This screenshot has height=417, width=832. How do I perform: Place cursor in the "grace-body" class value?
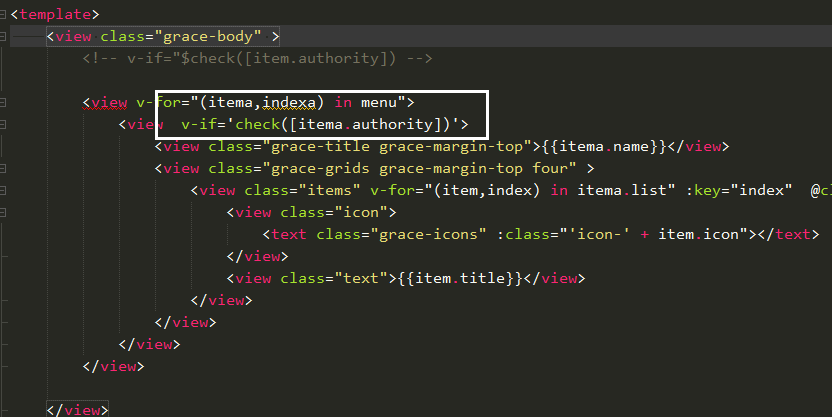(207, 36)
